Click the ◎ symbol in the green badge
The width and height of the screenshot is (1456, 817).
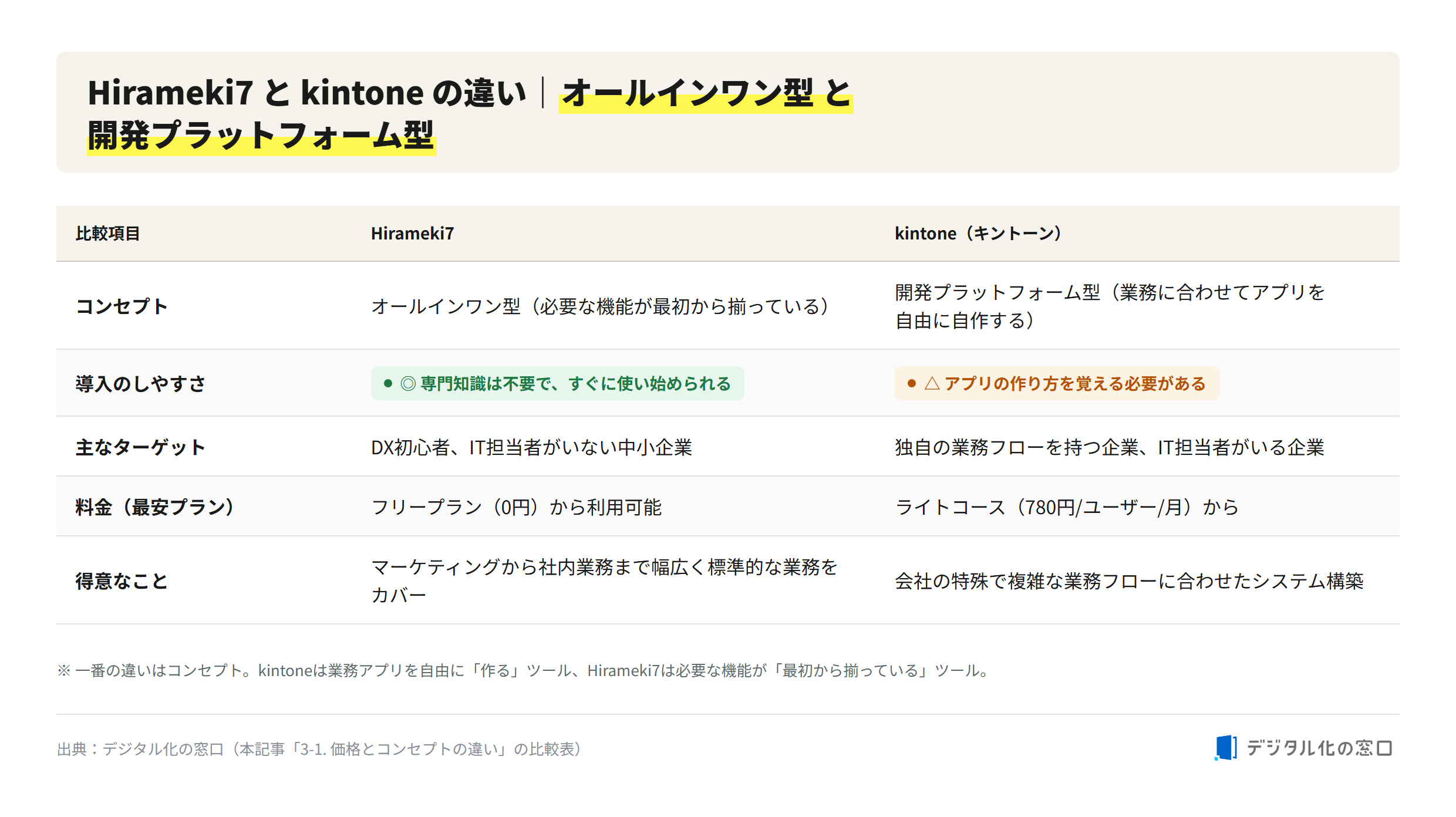(x=408, y=384)
